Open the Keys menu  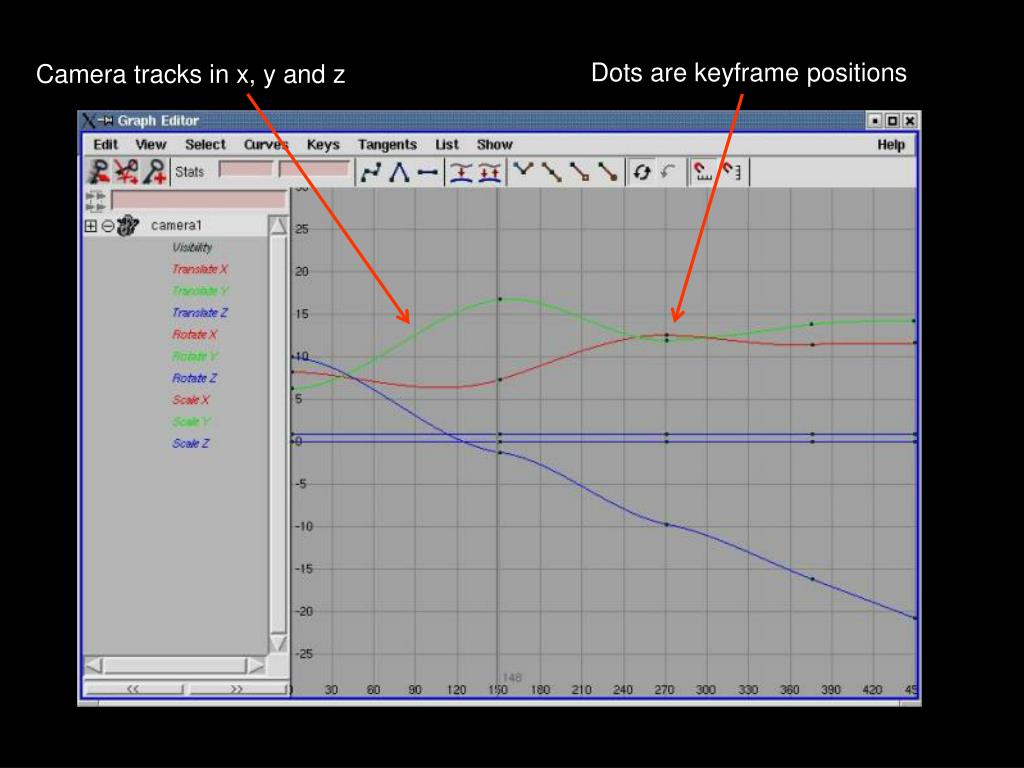323,144
